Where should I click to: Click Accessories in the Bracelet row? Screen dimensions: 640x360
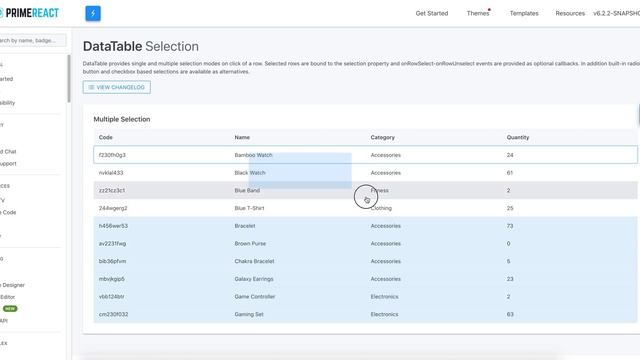(386, 226)
